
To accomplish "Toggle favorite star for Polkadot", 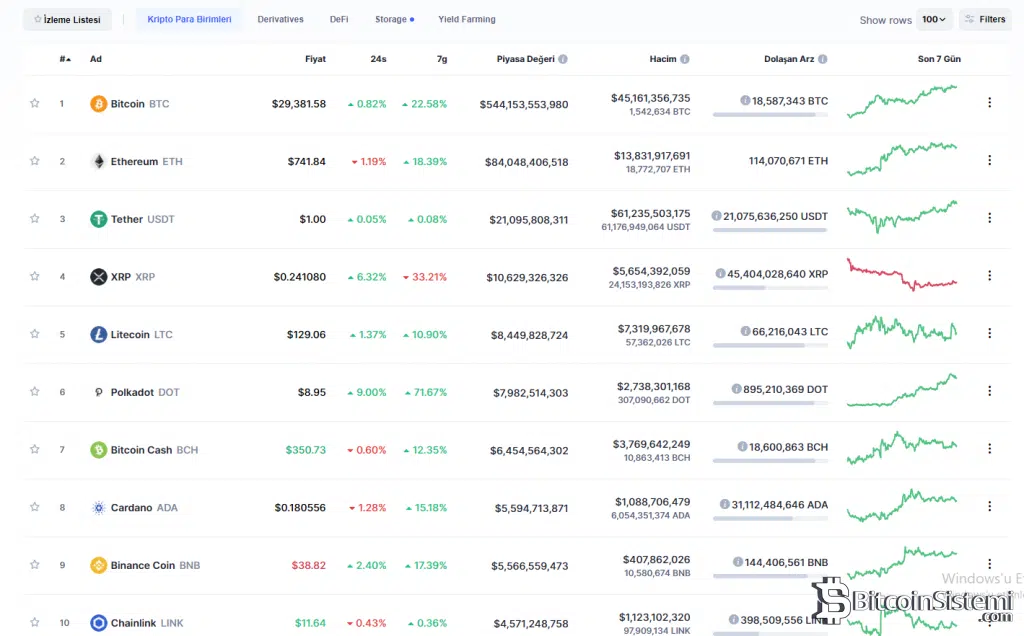I will point(35,392).
